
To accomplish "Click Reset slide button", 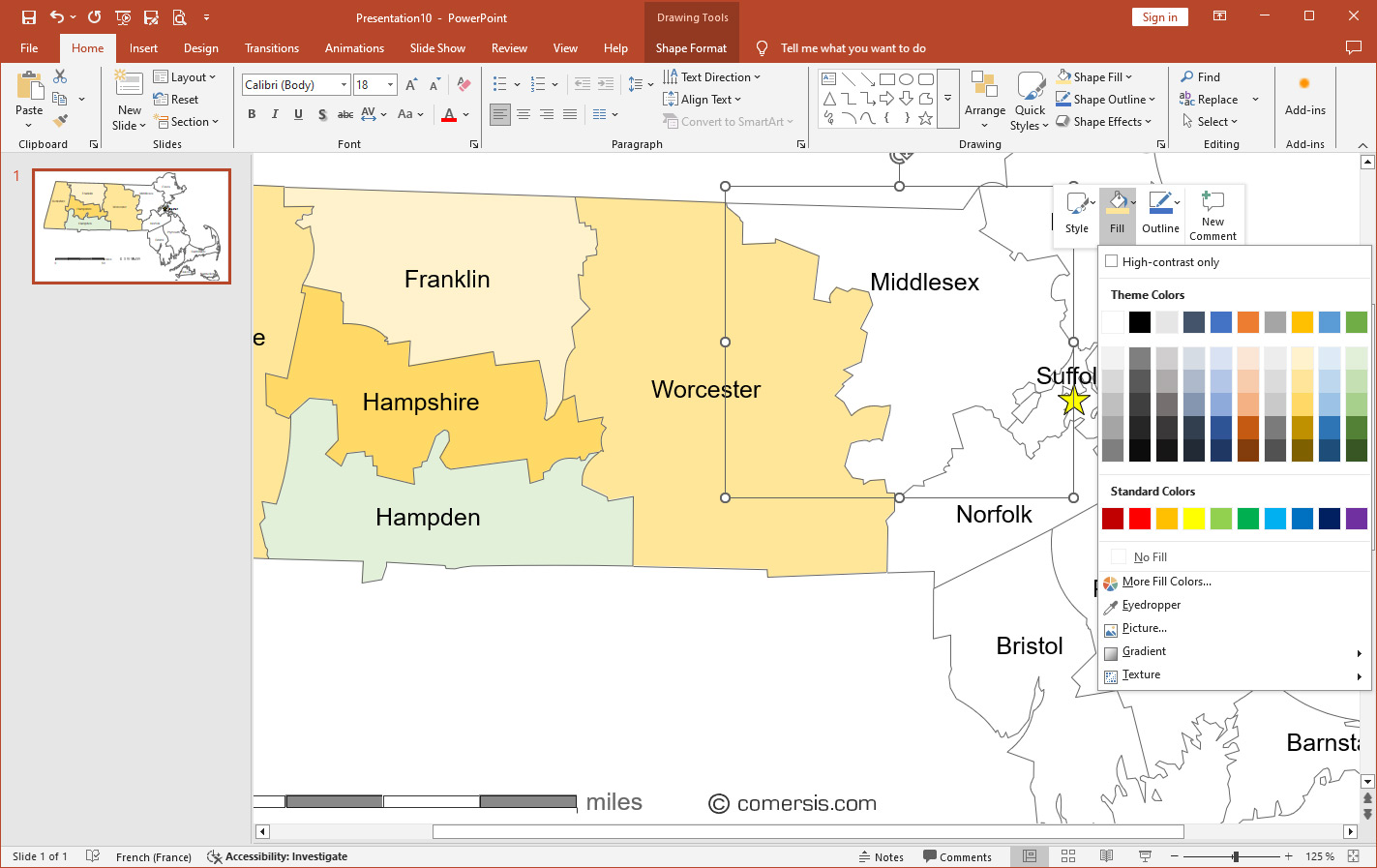I will 176,100.
